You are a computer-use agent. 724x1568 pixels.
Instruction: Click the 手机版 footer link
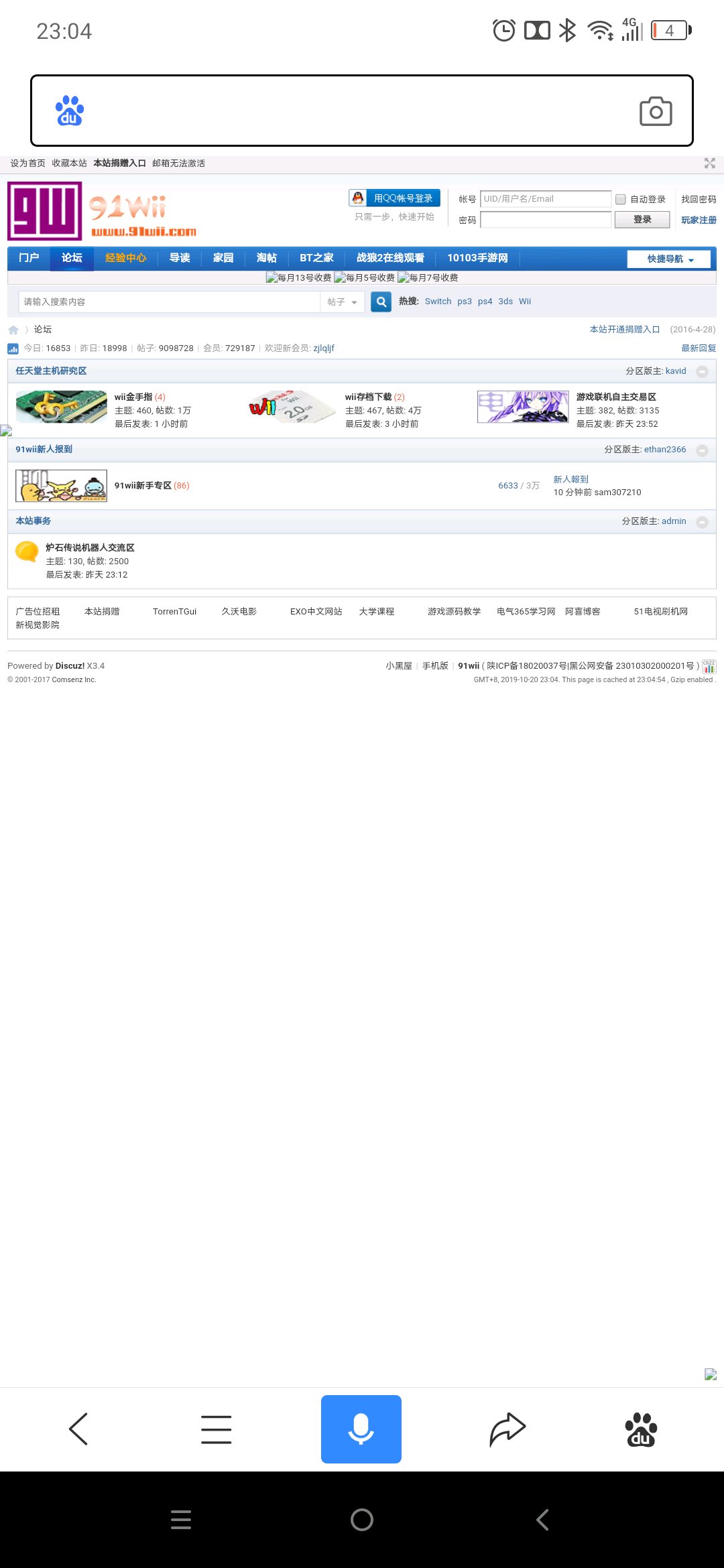pyautogui.click(x=435, y=666)
